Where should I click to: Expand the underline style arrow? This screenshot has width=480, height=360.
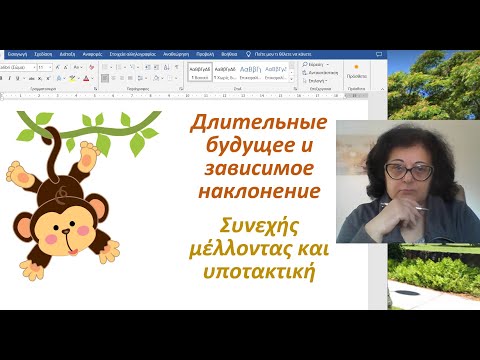point(24,78)
